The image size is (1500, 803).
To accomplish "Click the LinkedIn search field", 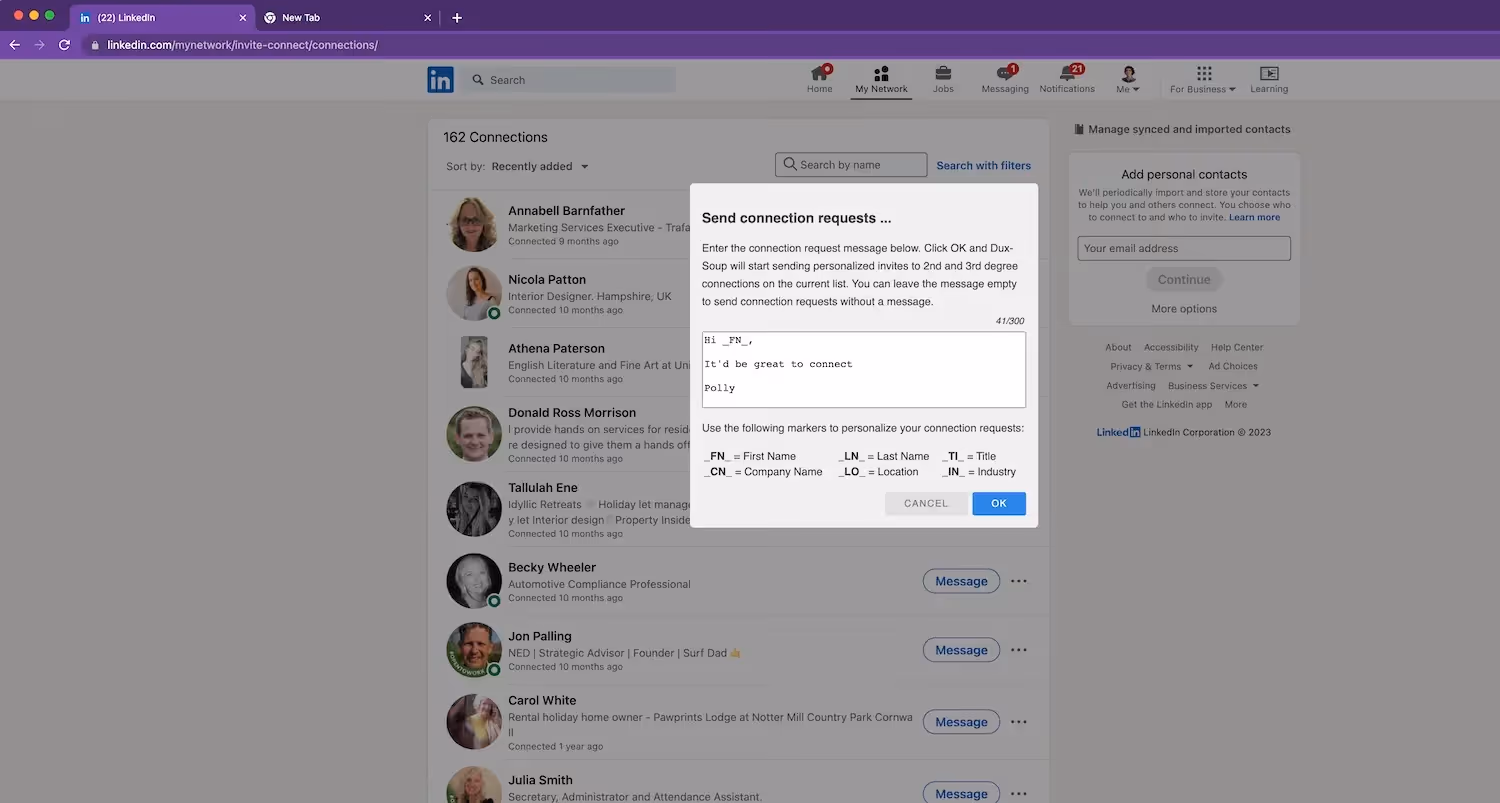I will coord(570,80).
